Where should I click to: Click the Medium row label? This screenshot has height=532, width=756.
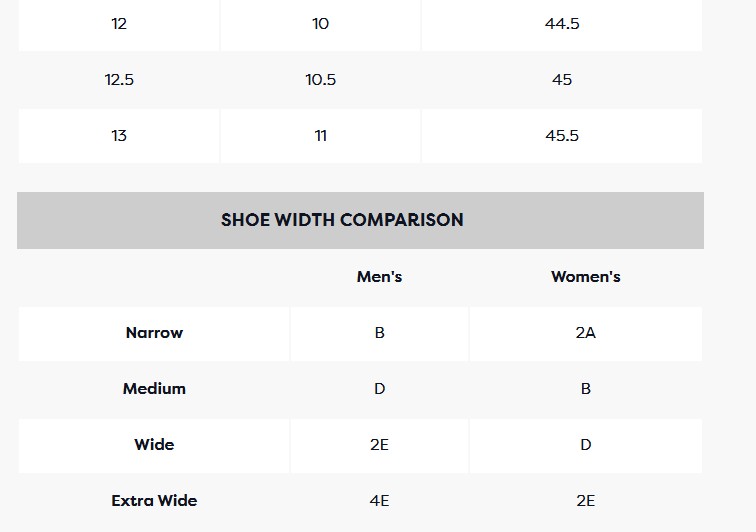154,389
